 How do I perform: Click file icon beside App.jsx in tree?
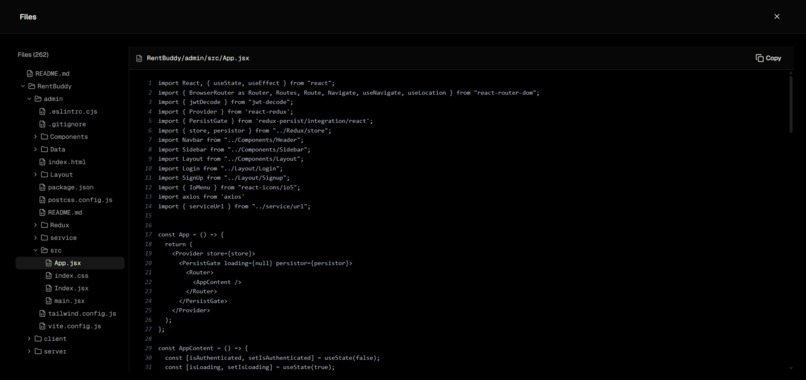tap(49, 263)
